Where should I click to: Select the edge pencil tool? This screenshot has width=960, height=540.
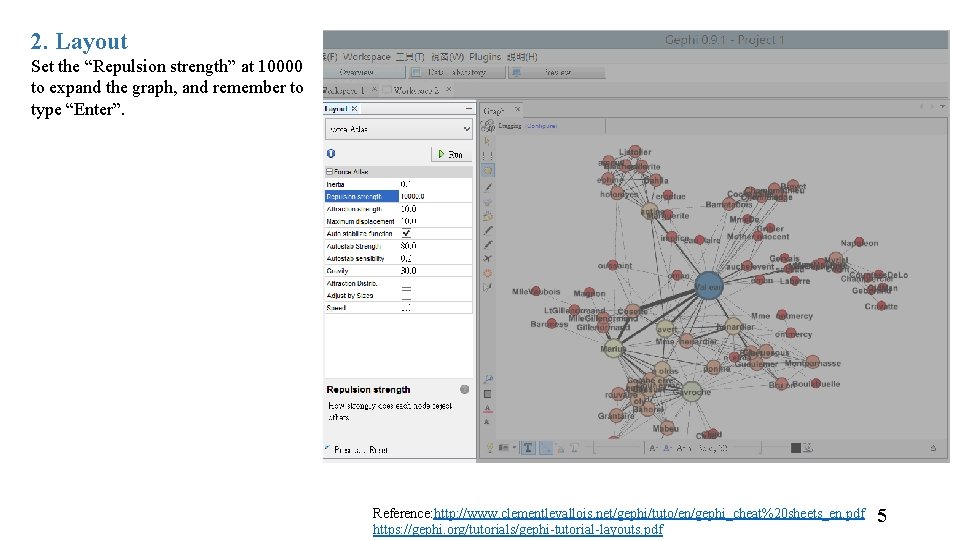tap(488, 245)
